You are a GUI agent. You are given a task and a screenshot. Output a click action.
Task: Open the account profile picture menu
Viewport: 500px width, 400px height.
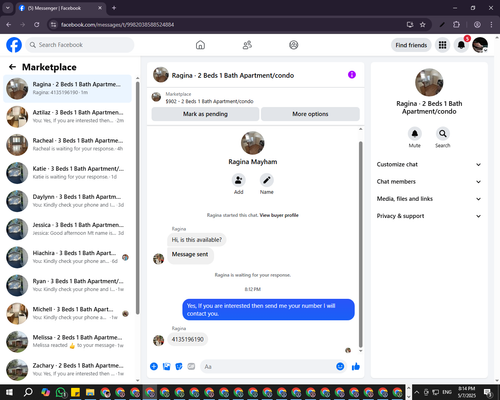click(x=480, y=45)
